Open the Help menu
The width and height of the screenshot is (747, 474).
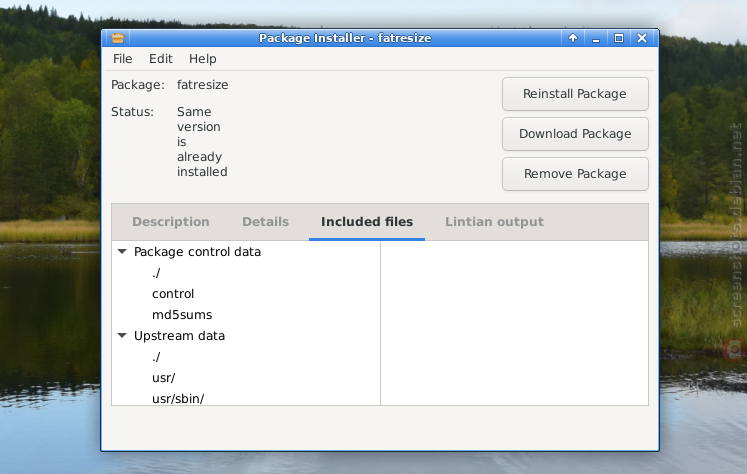click(x=202, y=59)
